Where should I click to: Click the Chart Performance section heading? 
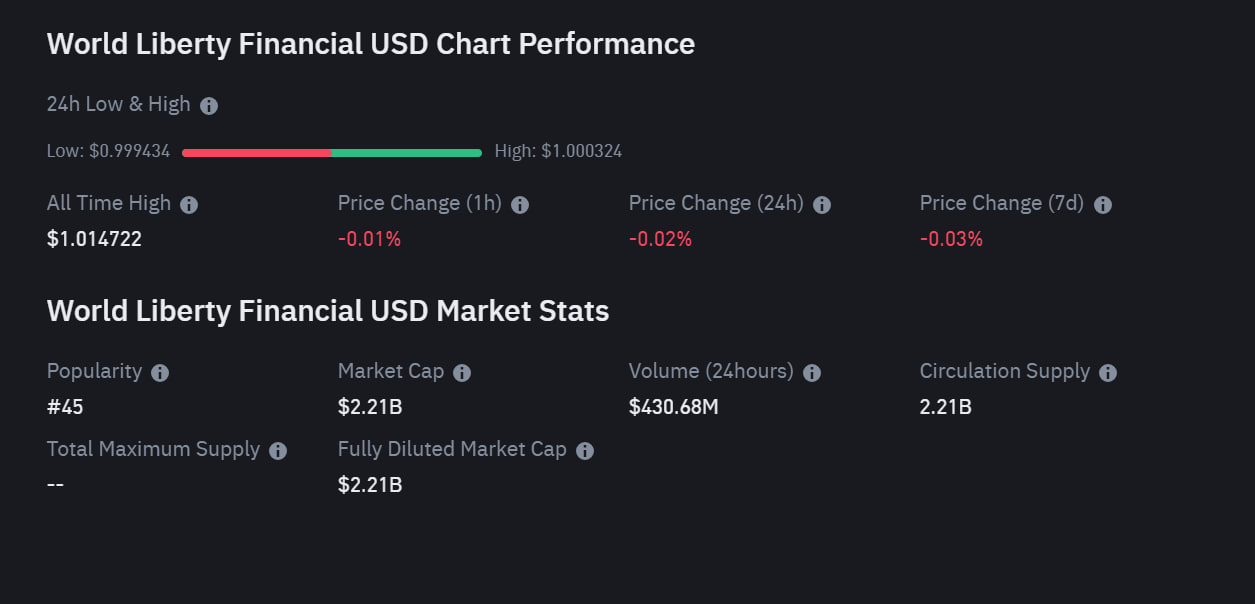pos(370,44)
